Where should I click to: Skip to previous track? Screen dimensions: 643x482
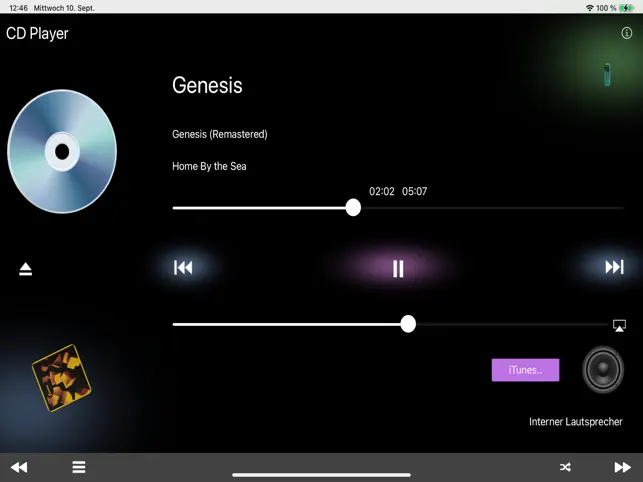(x=183, y=267)
